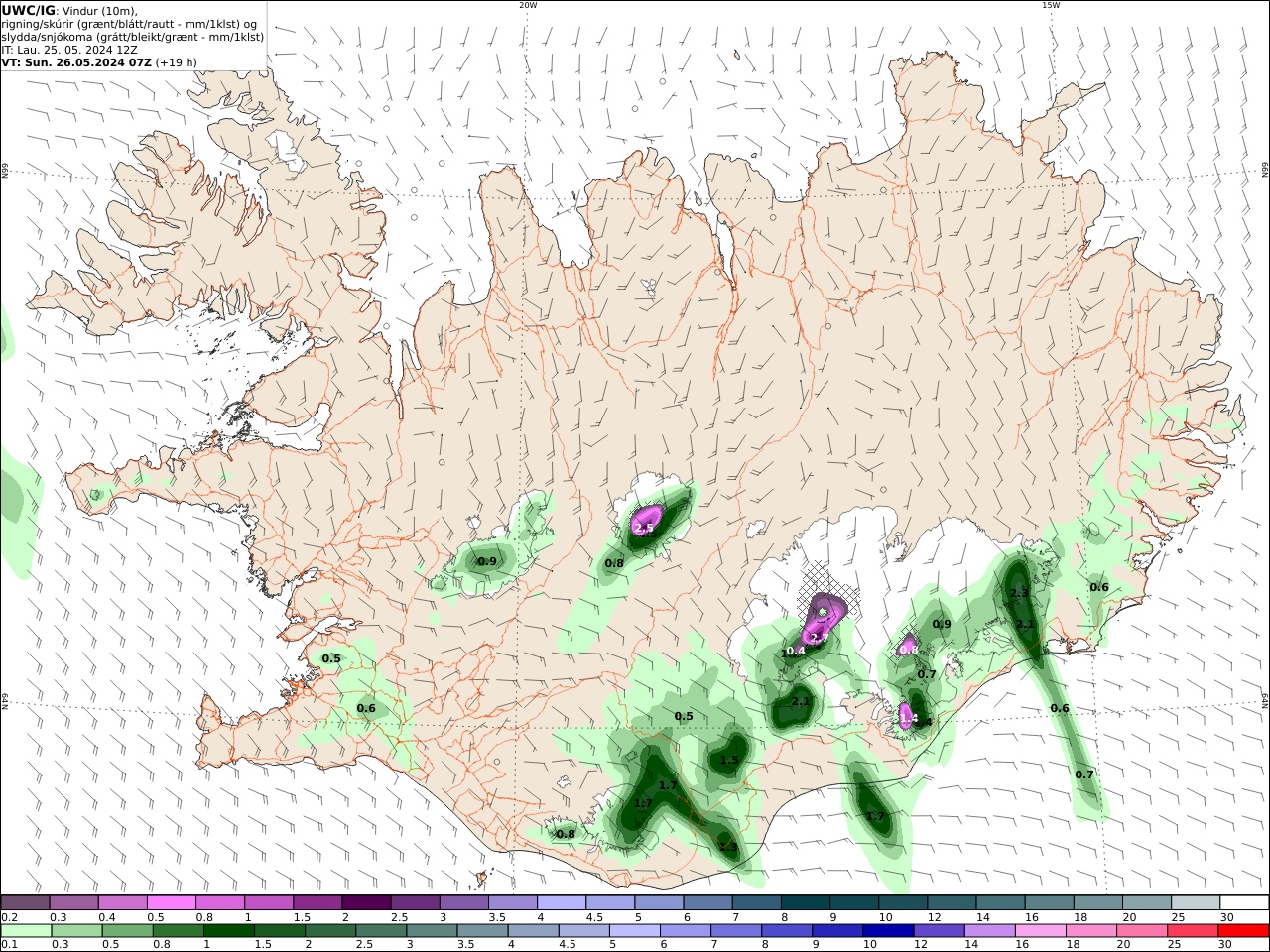Screen dimensions: 1270x952
Task: Pick the pale green 0.1 rain legend swatch
Action: (x=27, y=931)
